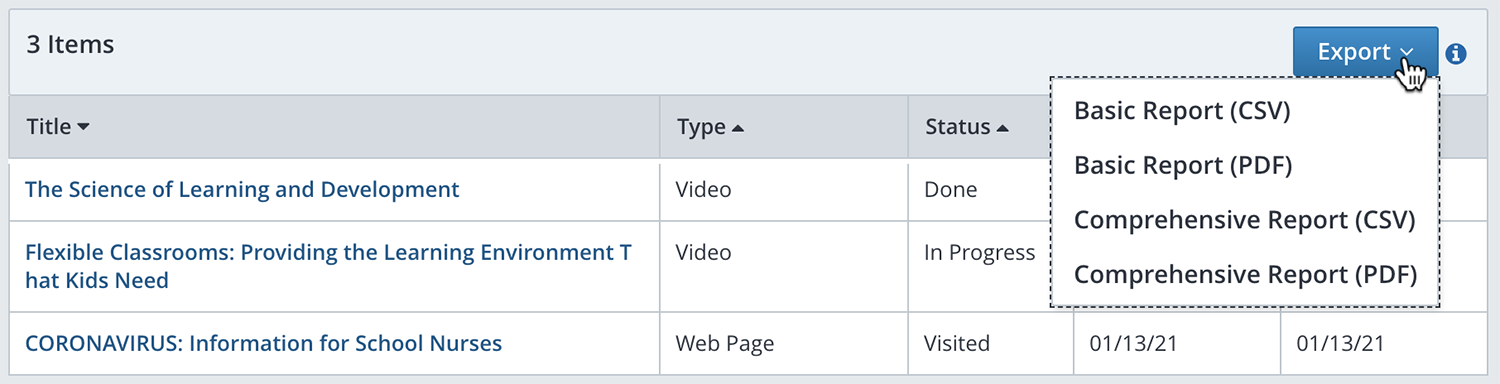Open CORONAVIRUS: Information for School Nurses link
Viewport: 1500px width, 384px height.
click(263, 344)
